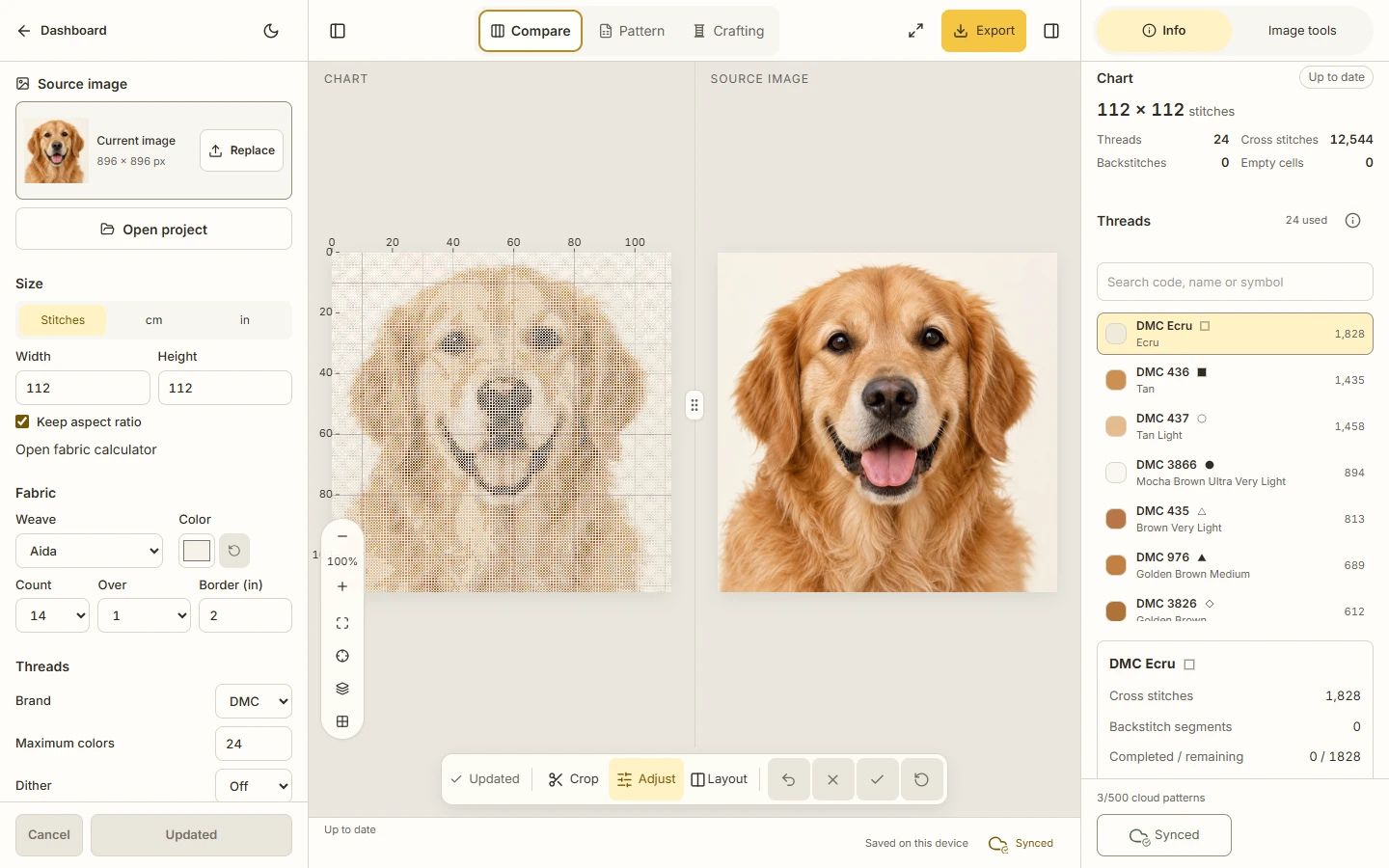Uncheck Keep aspect ratio
The image size is (1389, 868).
click(x=22, y=421)
